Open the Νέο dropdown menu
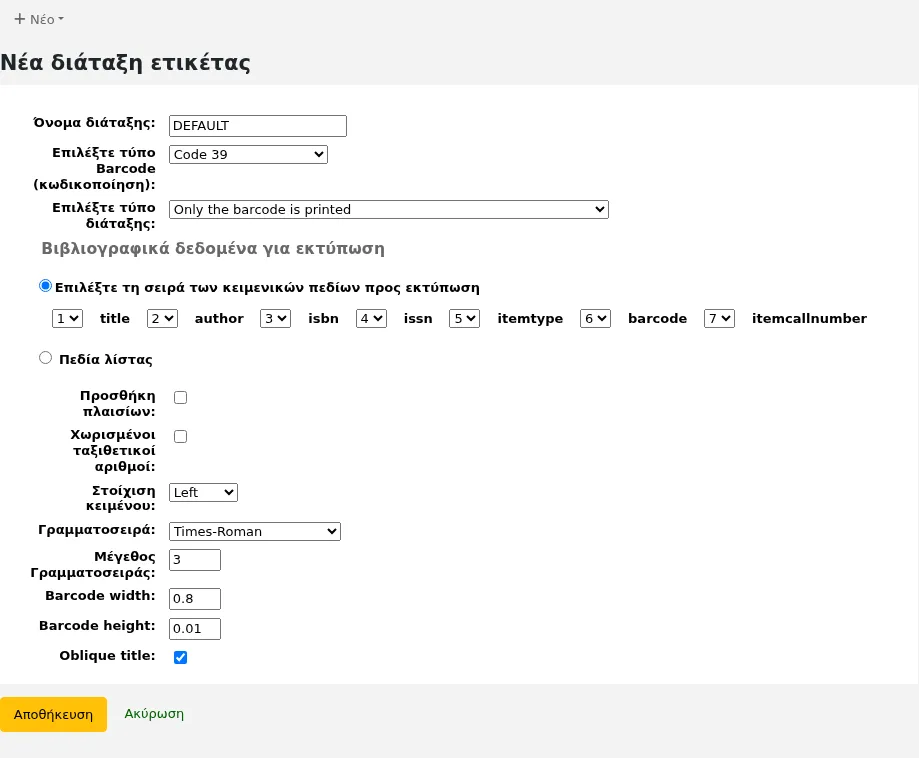 [x=39, y=19]
